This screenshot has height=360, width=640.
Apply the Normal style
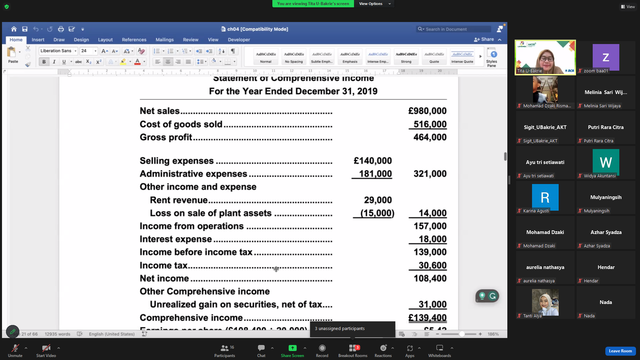coord(266,57)
